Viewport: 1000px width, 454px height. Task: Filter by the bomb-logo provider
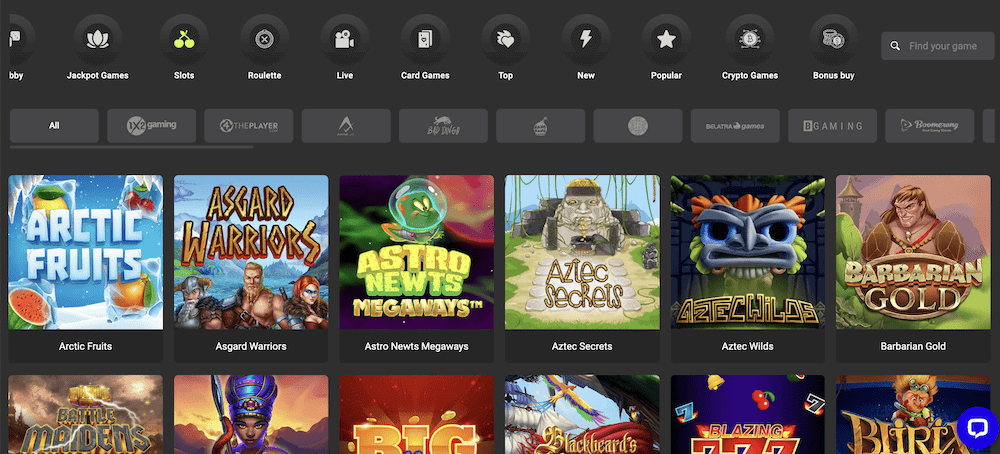coord(541,126)
